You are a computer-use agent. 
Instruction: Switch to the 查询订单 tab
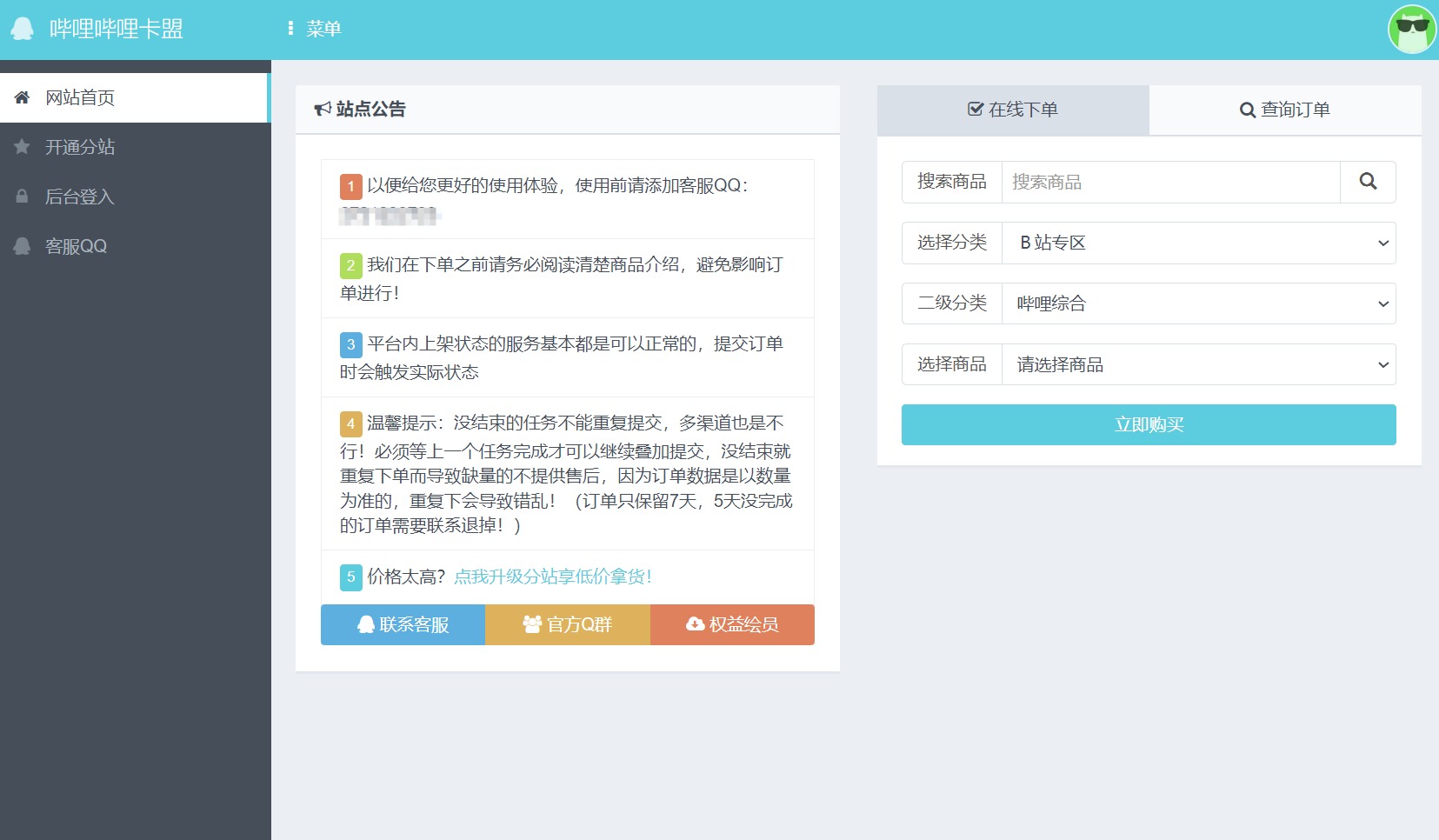tap(1285, 110)
